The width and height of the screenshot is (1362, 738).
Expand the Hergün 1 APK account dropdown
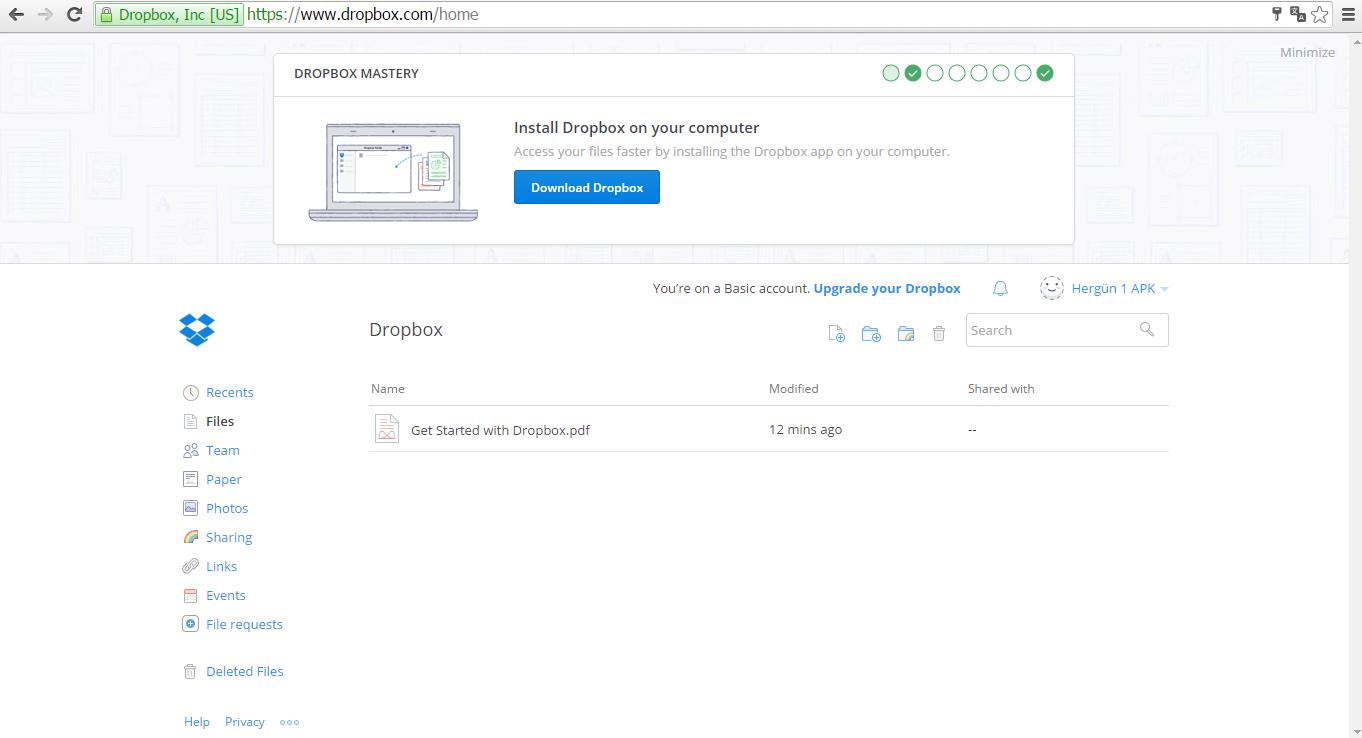1119,288
